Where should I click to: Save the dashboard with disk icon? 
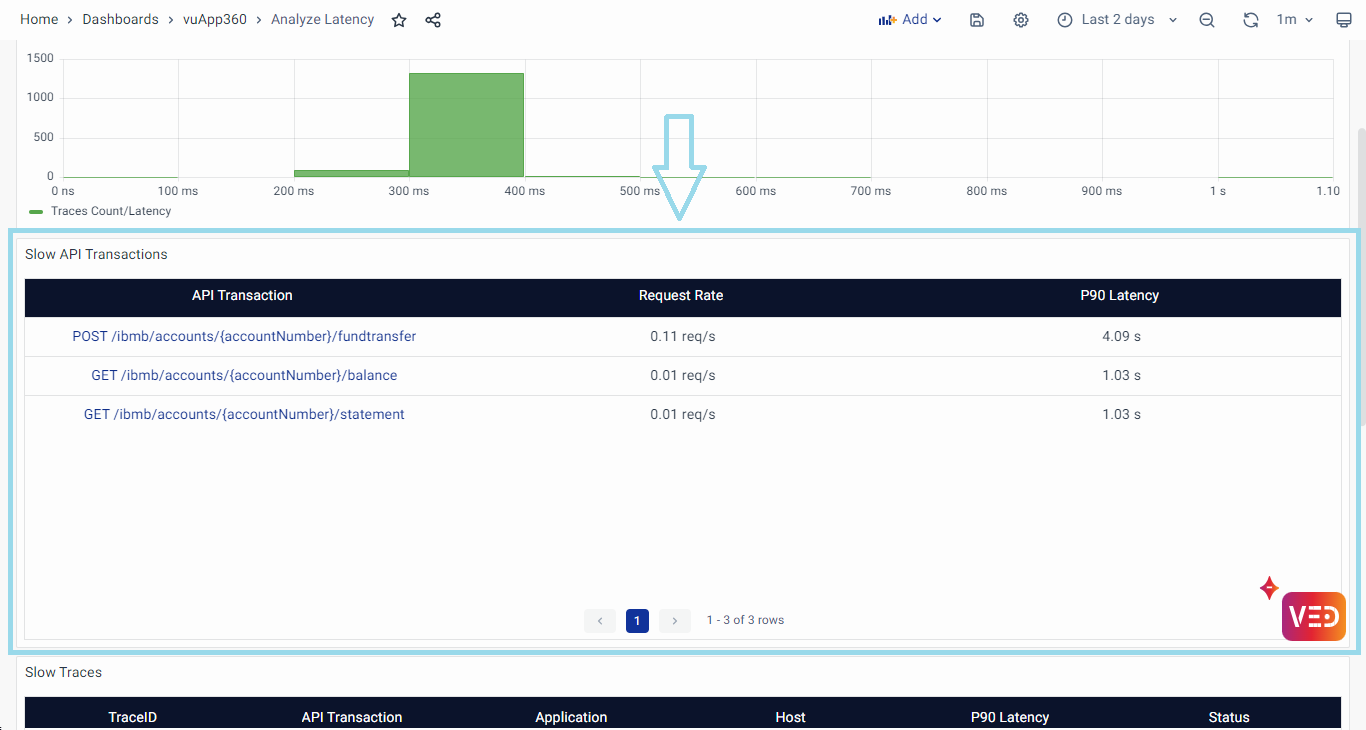[x=977, y=20]
